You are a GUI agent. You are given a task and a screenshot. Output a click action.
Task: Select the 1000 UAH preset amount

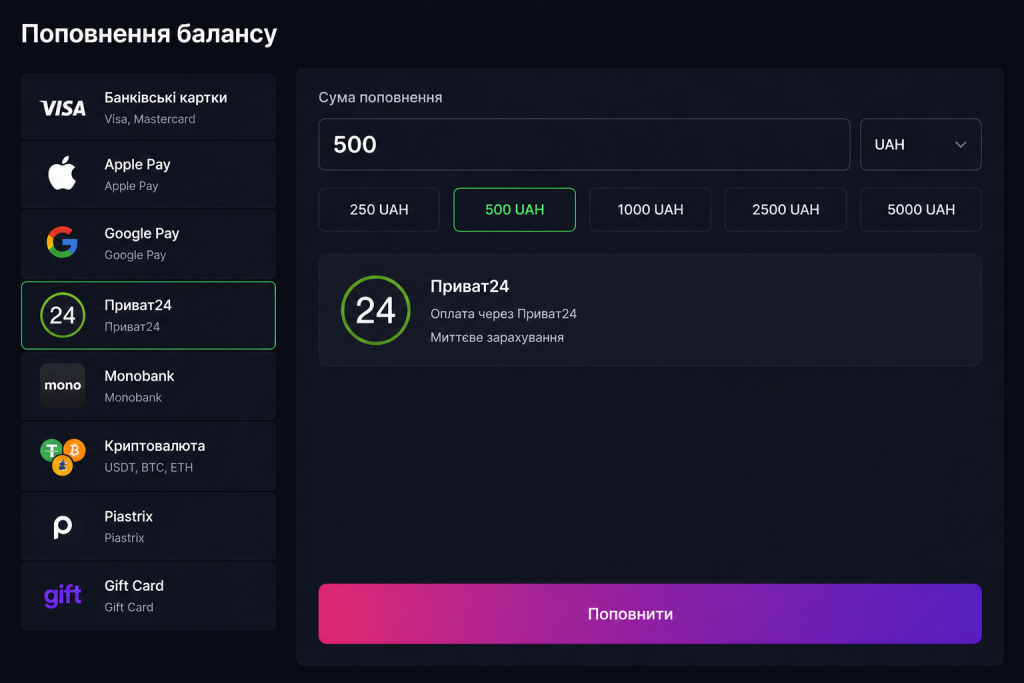click(650, 210)
